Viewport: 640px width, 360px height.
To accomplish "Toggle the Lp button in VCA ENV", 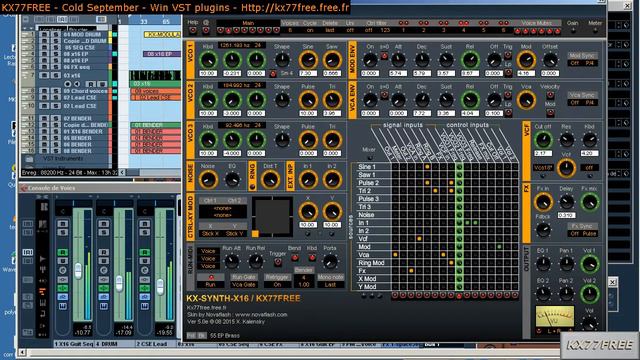I will 508,112.
